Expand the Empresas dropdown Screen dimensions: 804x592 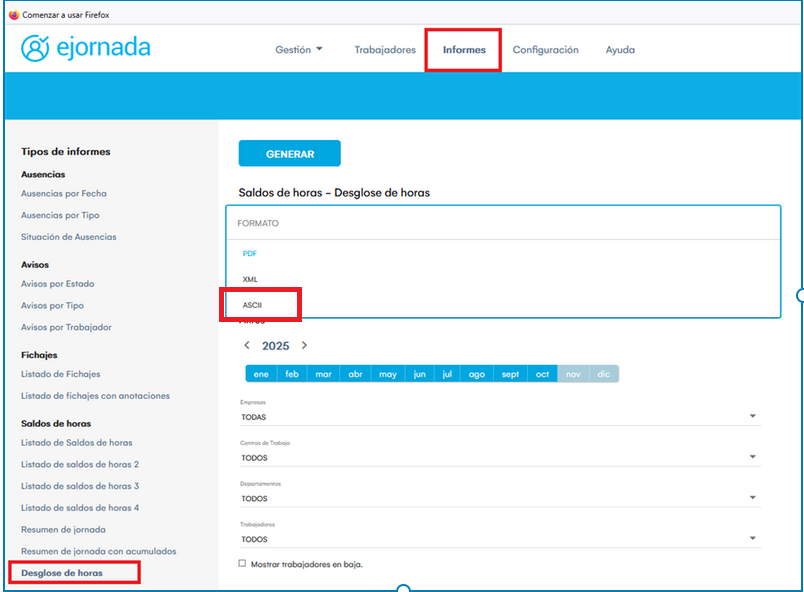[x=752, y=417]
